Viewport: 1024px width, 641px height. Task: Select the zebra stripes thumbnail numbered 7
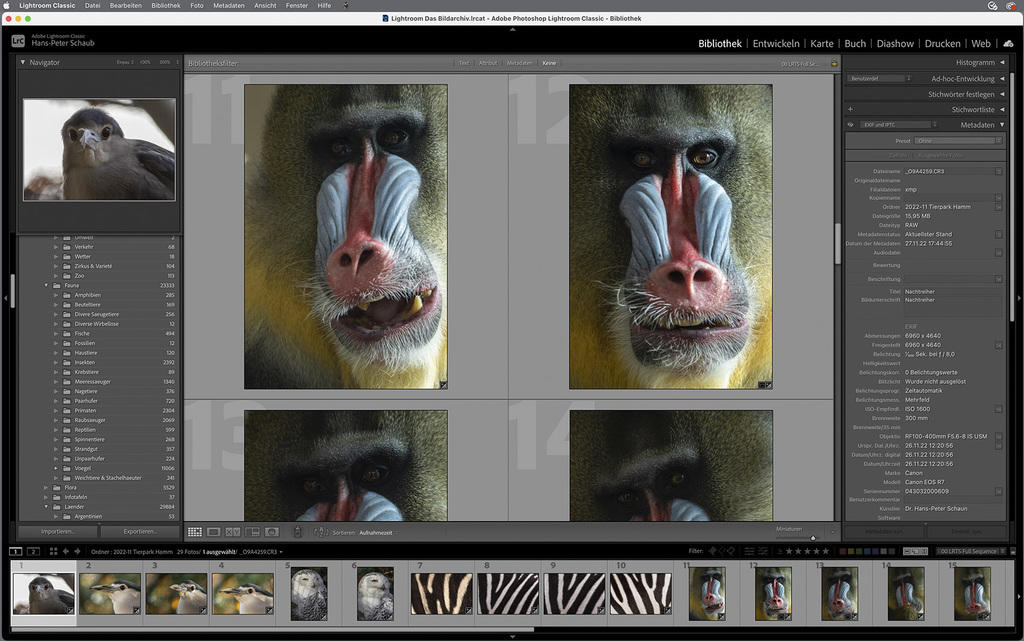(441, 593)
